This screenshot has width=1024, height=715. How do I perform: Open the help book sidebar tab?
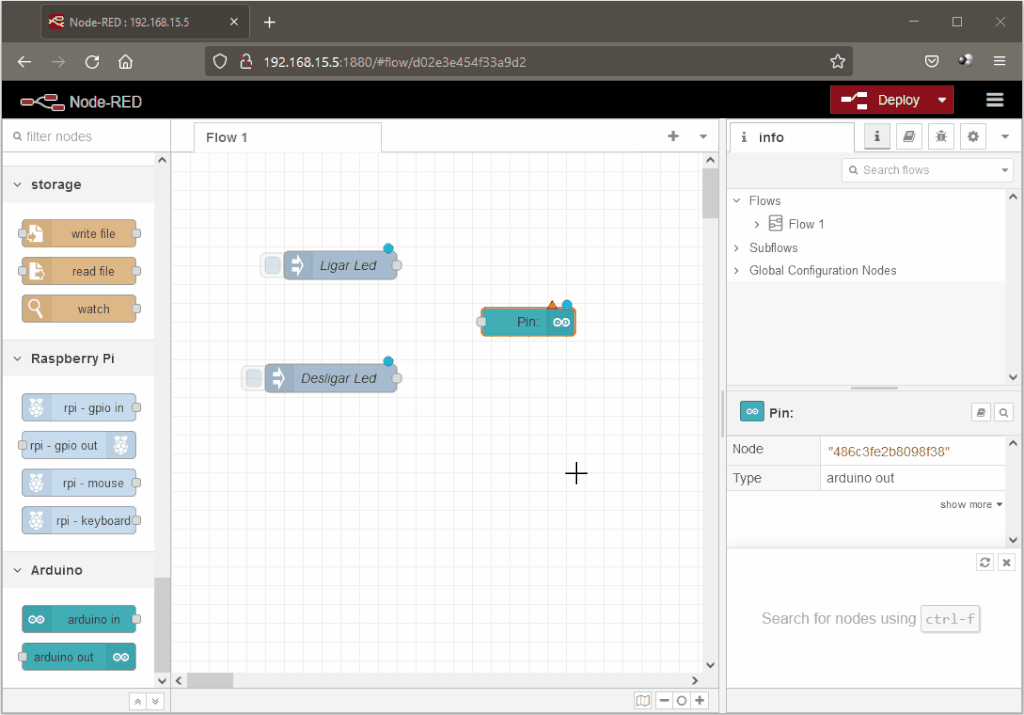click(908, 136)
